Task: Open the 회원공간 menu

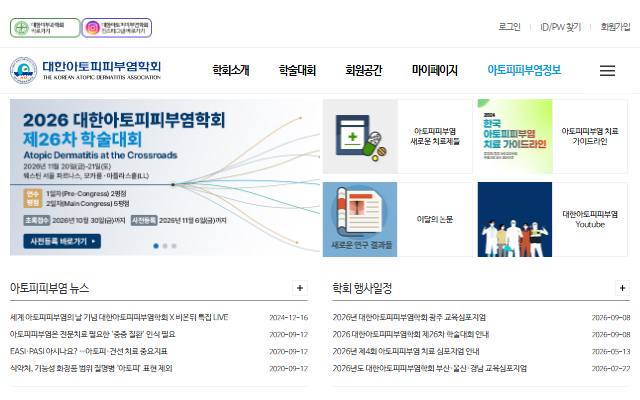Action: tap(364, 70)
